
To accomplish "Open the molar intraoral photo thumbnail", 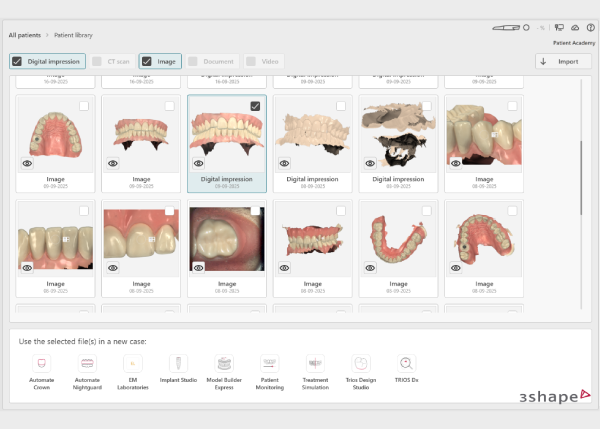I will pyautogui.click(x=227, y=239).
